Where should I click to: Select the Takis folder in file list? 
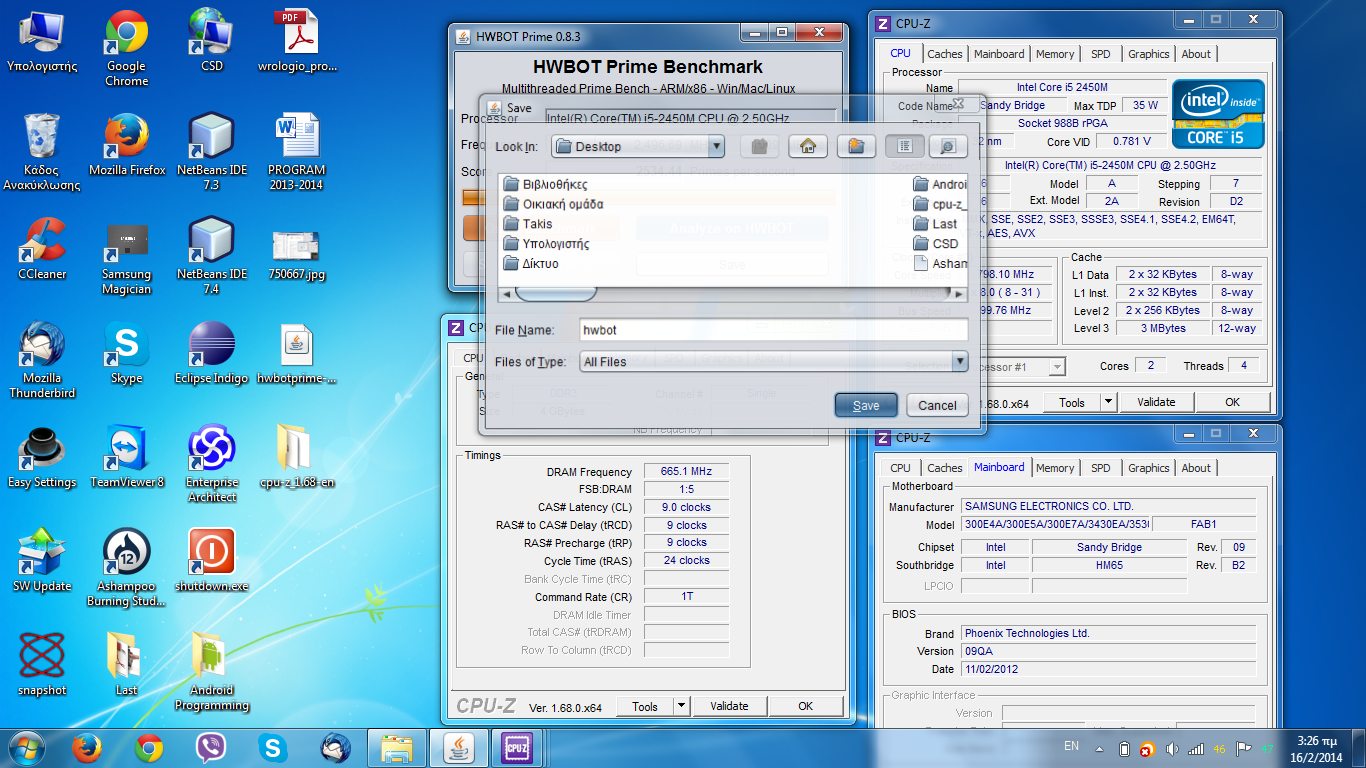527,224
